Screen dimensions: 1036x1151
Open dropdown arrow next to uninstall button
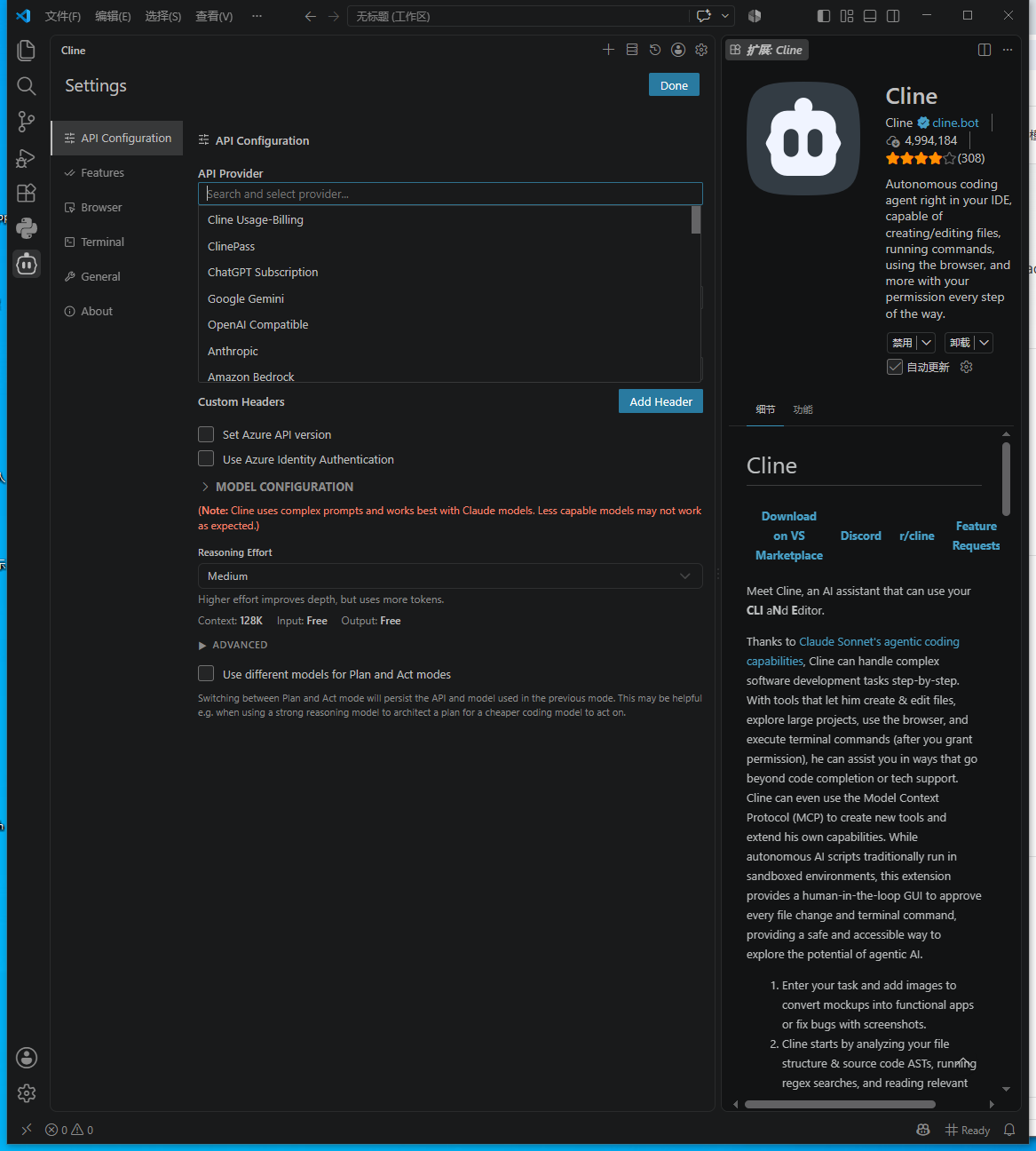click(984, 343)
